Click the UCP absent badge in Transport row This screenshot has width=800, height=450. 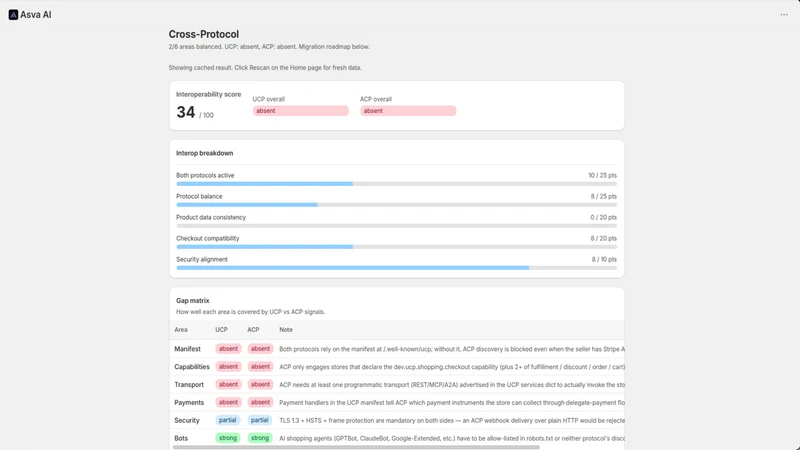point(228,385)
